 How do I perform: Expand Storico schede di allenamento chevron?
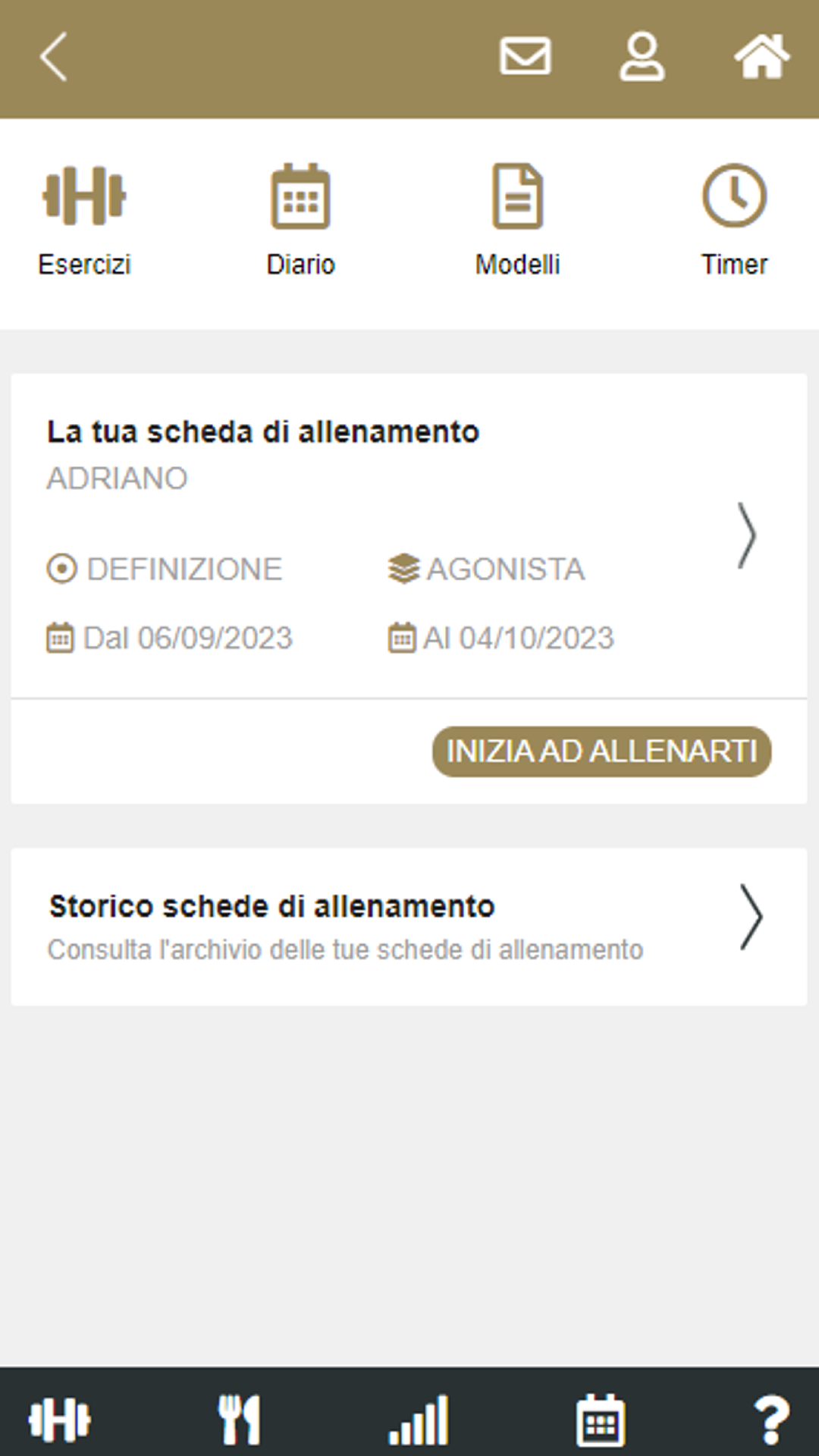pos(750,917)
